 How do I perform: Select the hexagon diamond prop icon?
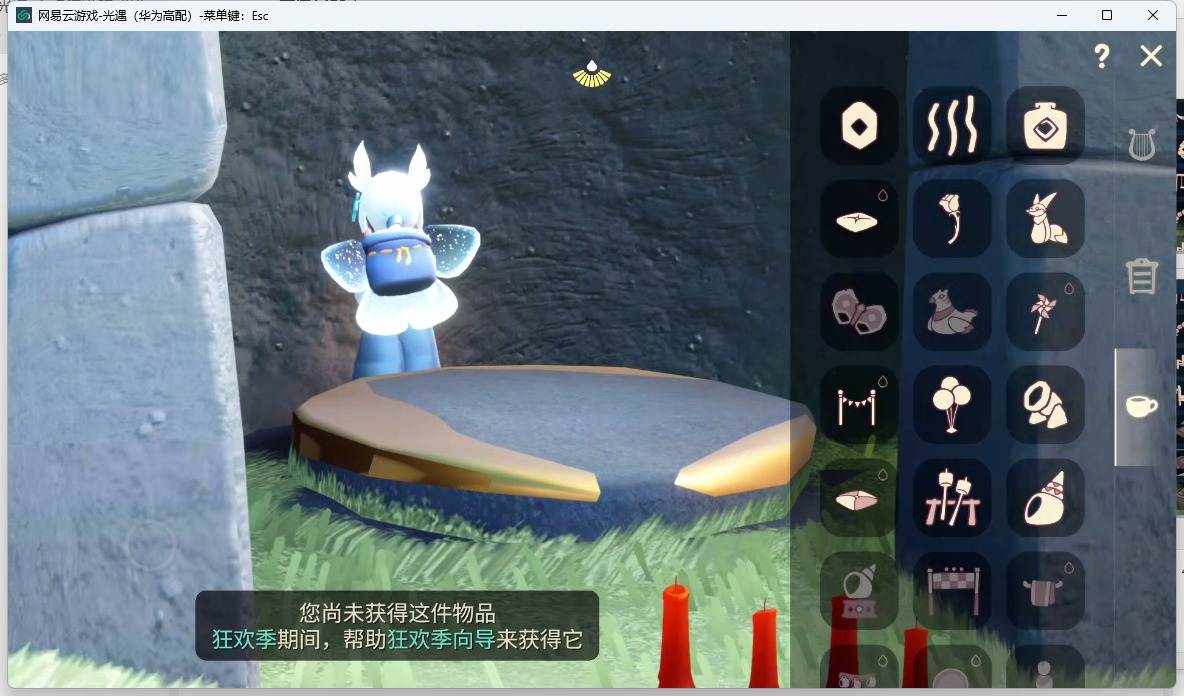click(859, 125)
